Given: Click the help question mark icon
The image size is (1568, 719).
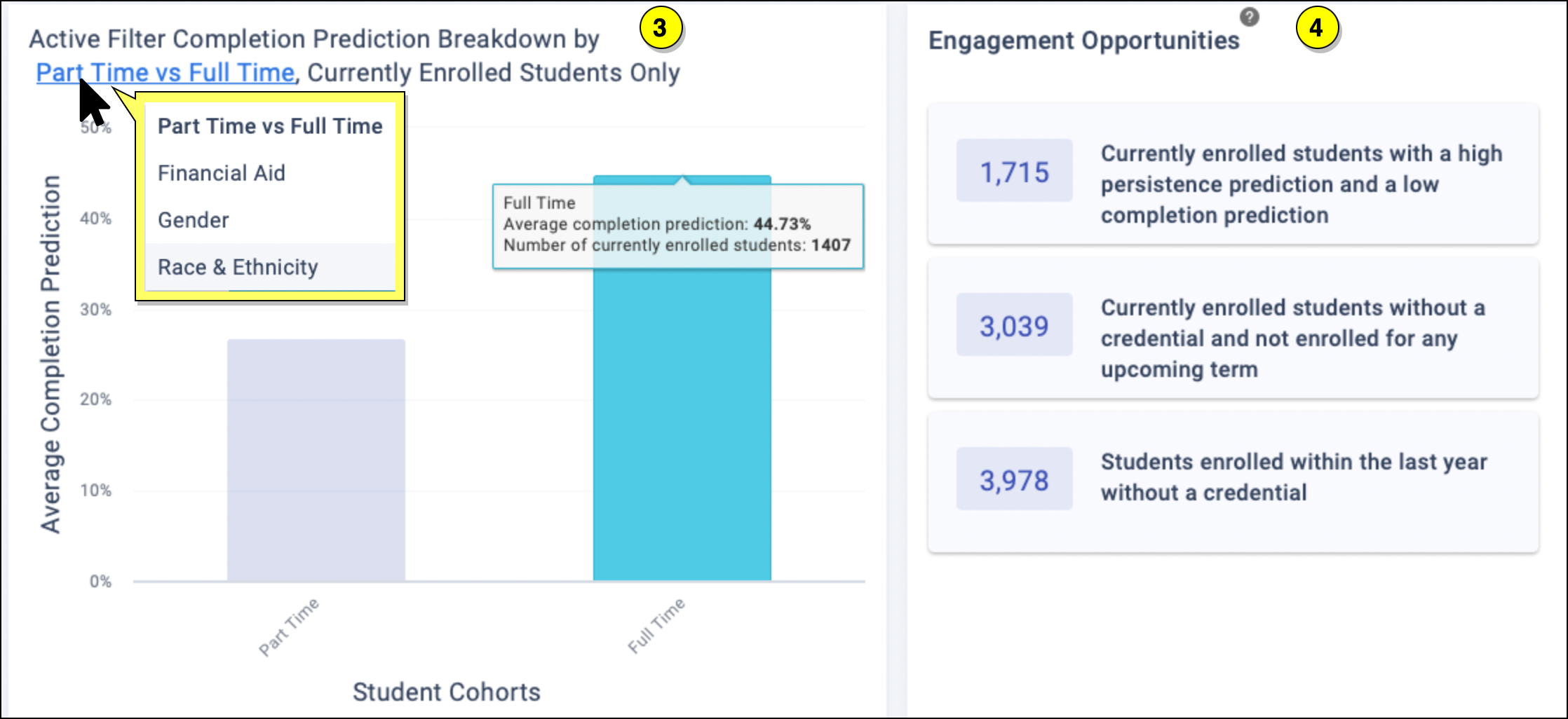Looking at the screenshot, I should (1249, 17).
